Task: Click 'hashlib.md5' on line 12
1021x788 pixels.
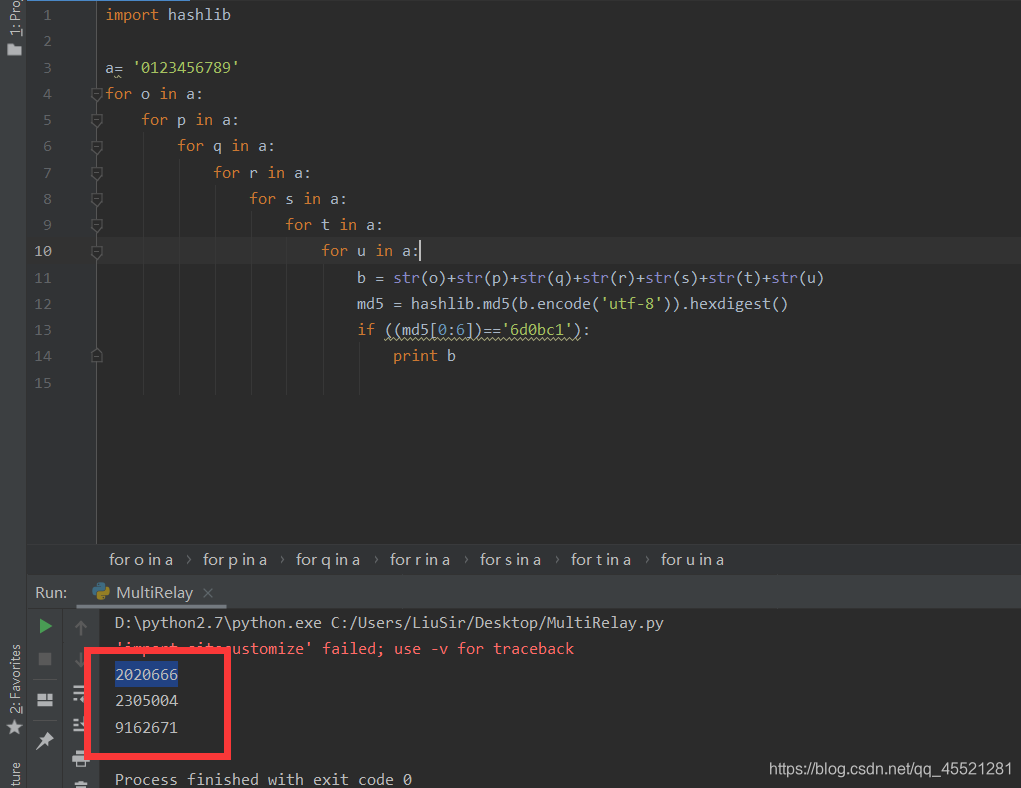Action: [460, 304]
